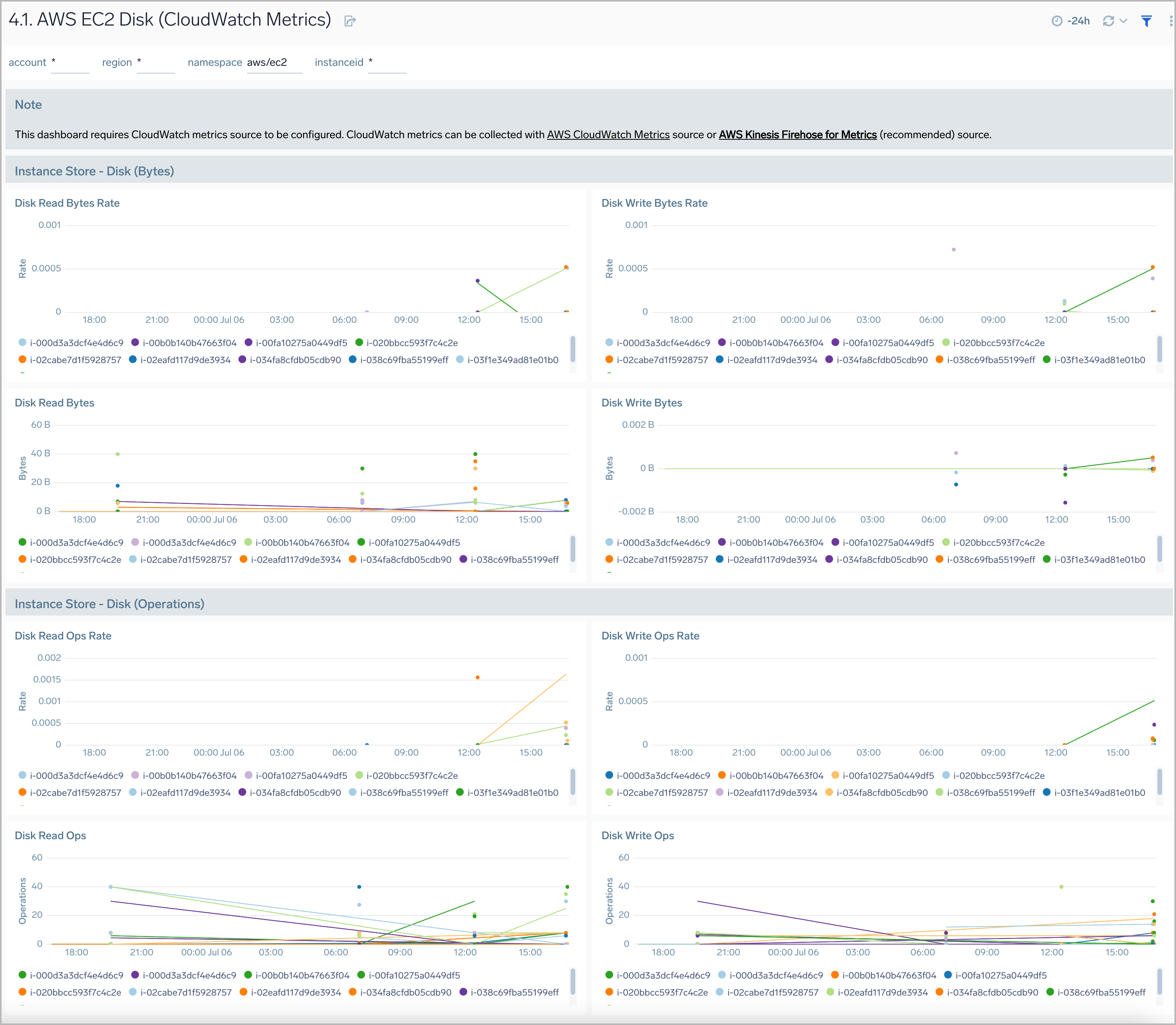The width and height of the screenshot is (1176, 1025).
Task: Open the more options kebab menu
Action: (1171, 21)
